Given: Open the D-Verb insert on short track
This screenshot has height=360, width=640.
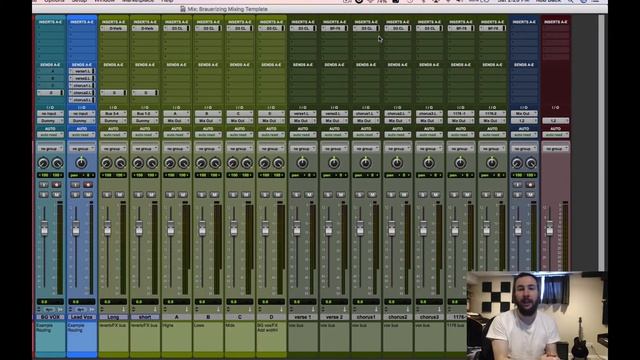Looking at the screenshot, I should pos(145,28).
